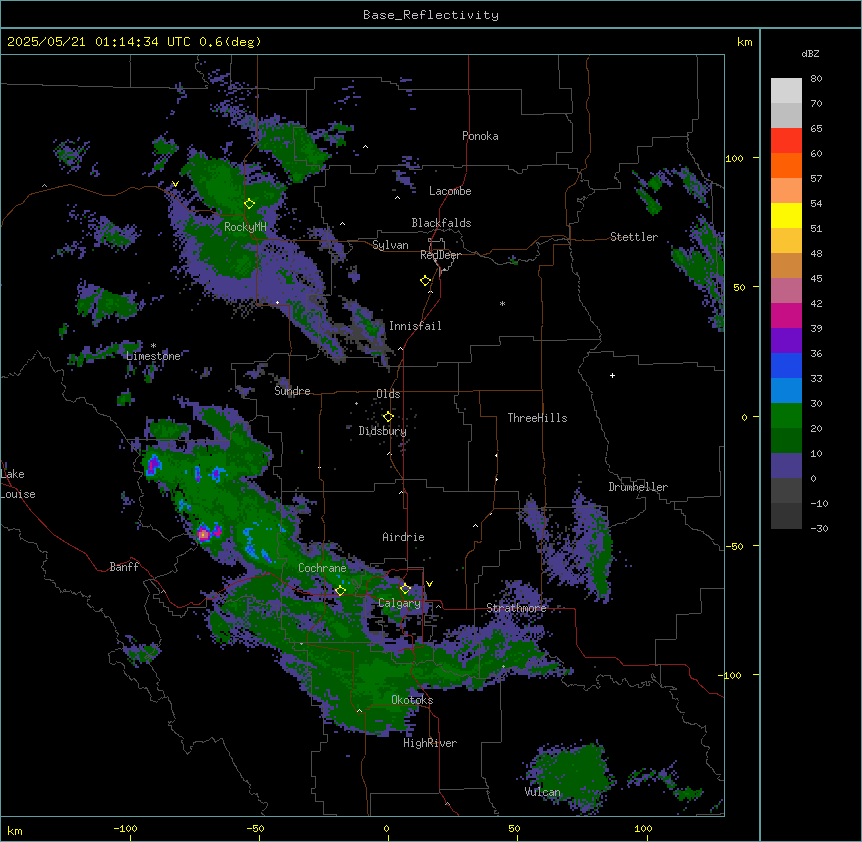Pick the light gray 70-80 dBZ legend swatch
Image resolution: width=862 pixels, height=842 pixels.
pyautogui.click(x=786, y=91)
